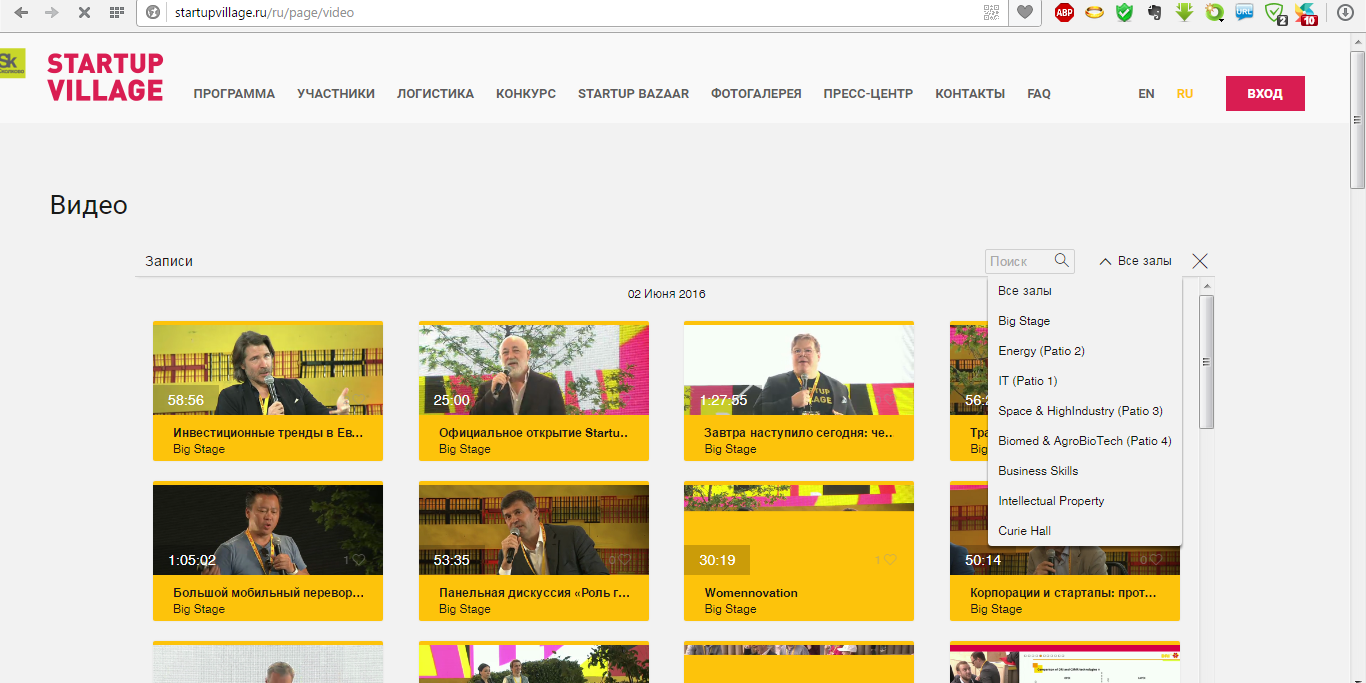Open Официальное открытие Startup video title

pyautogui.click(x=534, y=433)
